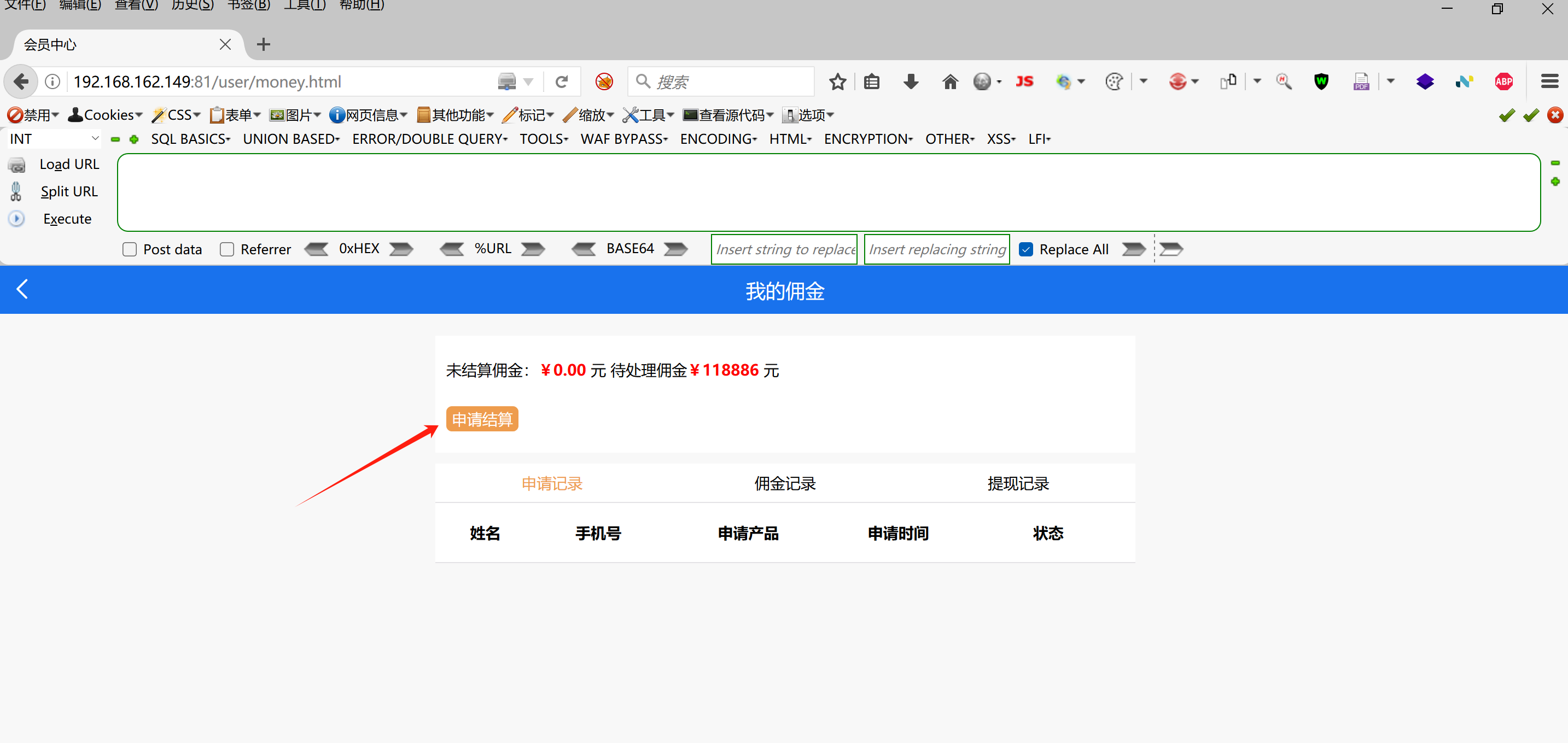Switch to the 佣金记录 tab
The height and width of the screenshot is (743, 1568).
785,484
